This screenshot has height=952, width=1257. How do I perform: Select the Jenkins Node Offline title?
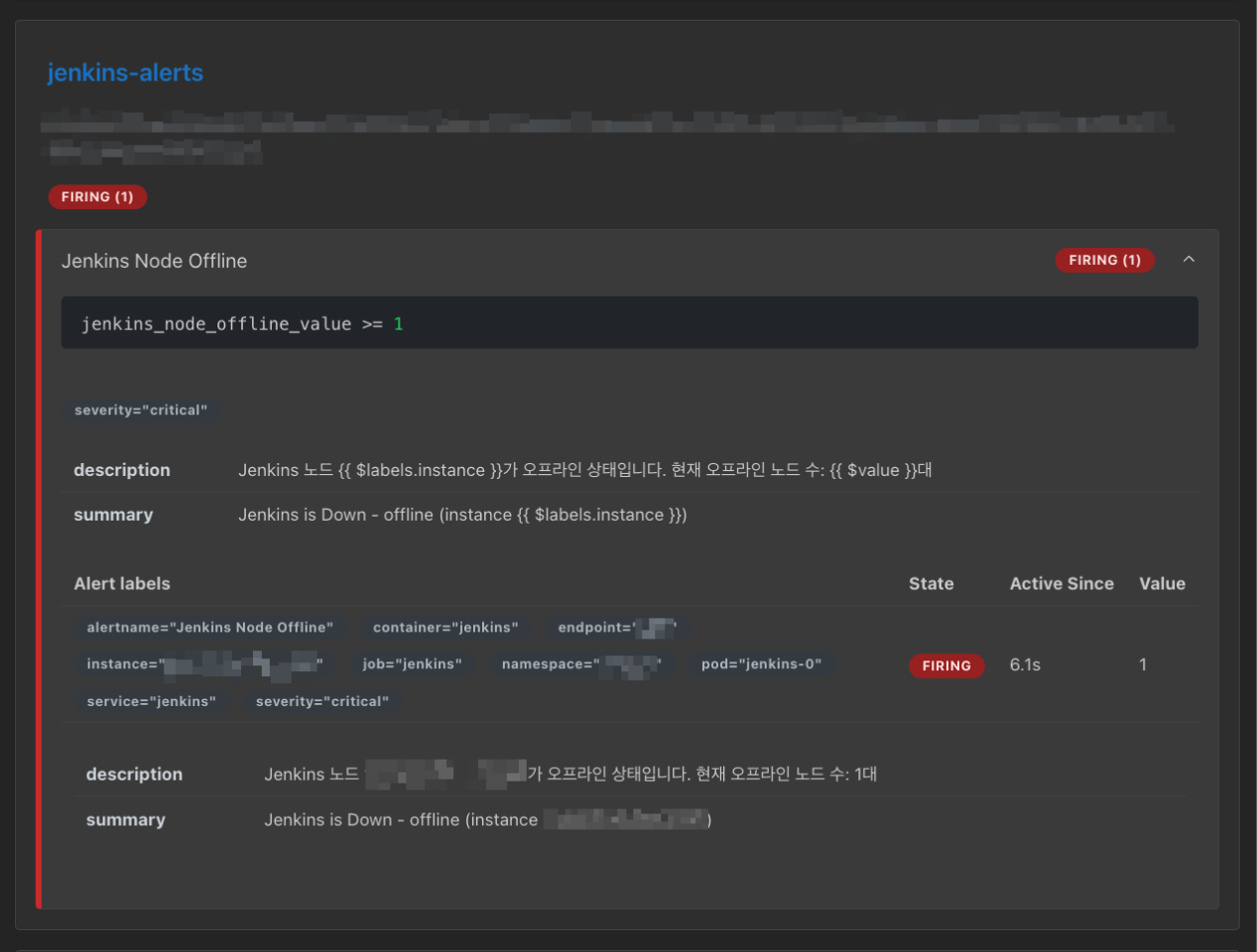pyautogui.click(x=155, y=261)
